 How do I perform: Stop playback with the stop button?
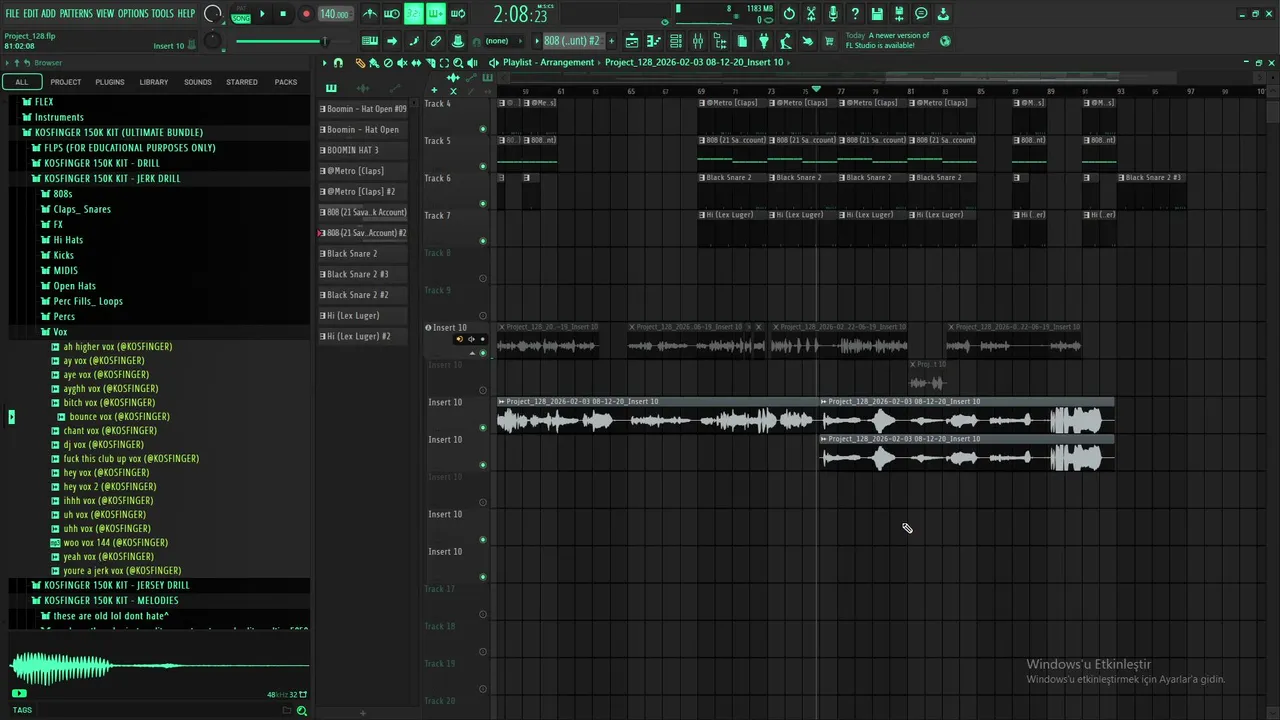(x=283, y=14)
